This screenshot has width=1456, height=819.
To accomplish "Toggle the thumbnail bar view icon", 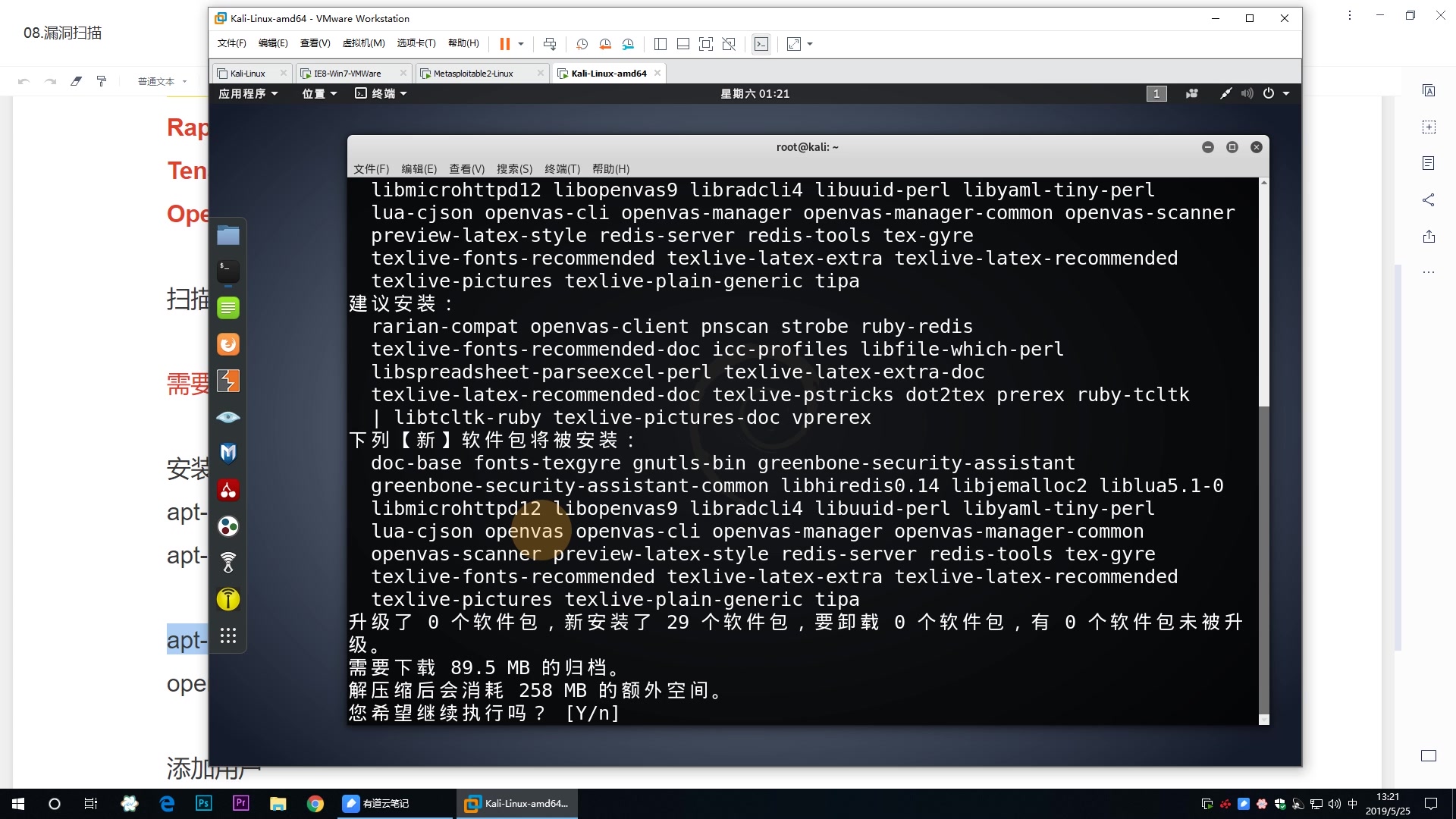I will 683,44.
